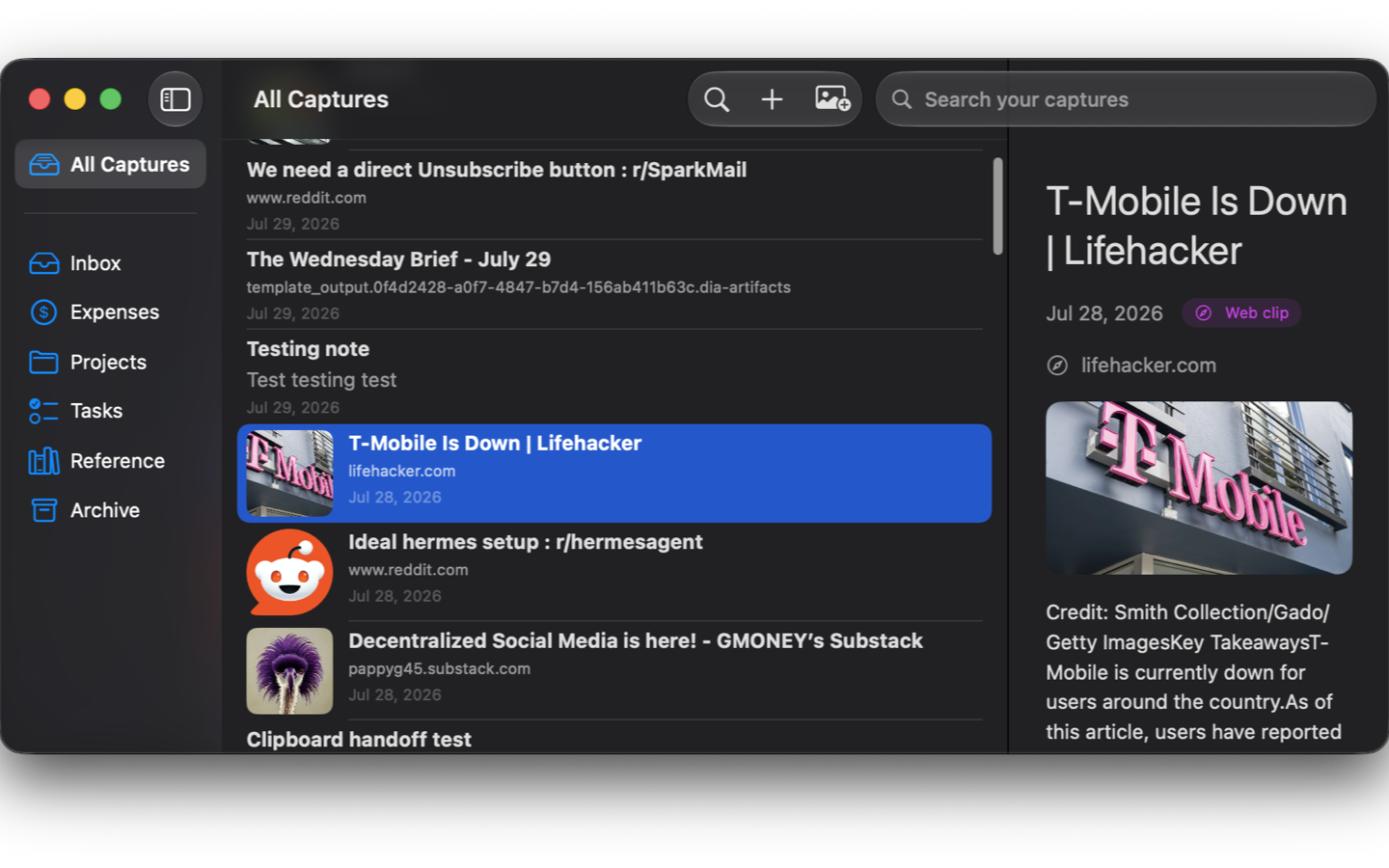
Task: Toggle the sidebar visibility button
Action: [x=175, y=99]
